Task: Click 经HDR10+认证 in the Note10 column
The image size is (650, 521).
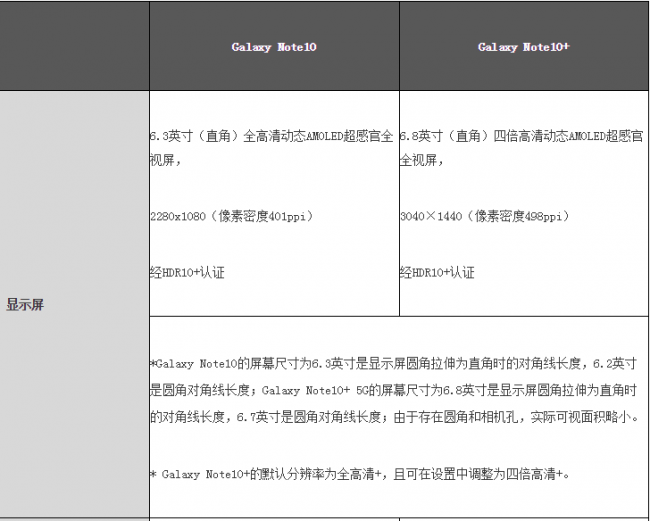Action: point(187,272)
